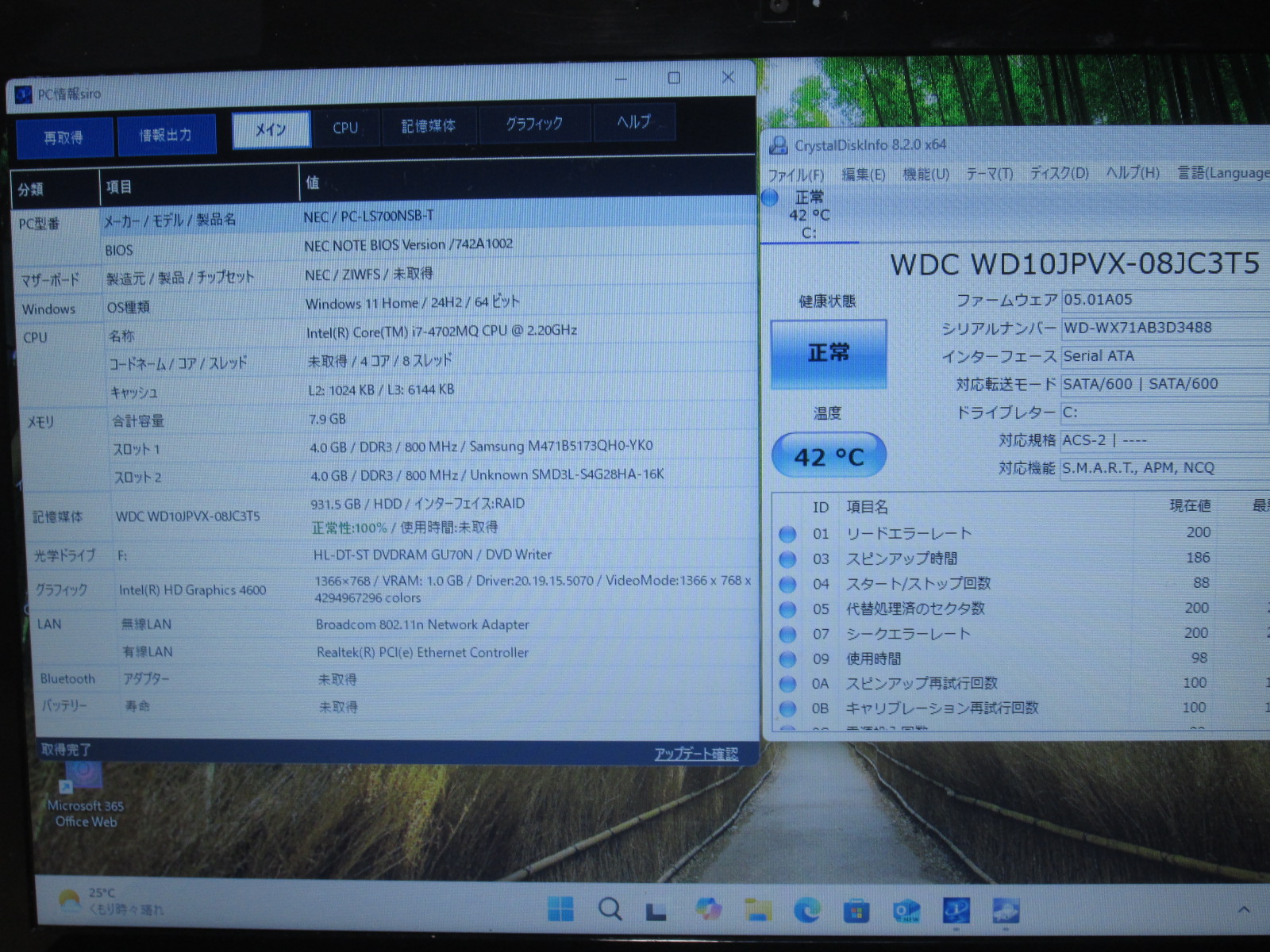The width and height of the screenshot is (1270, 952).
Task: Click the status icon for 09 使用時間
Action: pyautogui.click(x=787, y=659)
